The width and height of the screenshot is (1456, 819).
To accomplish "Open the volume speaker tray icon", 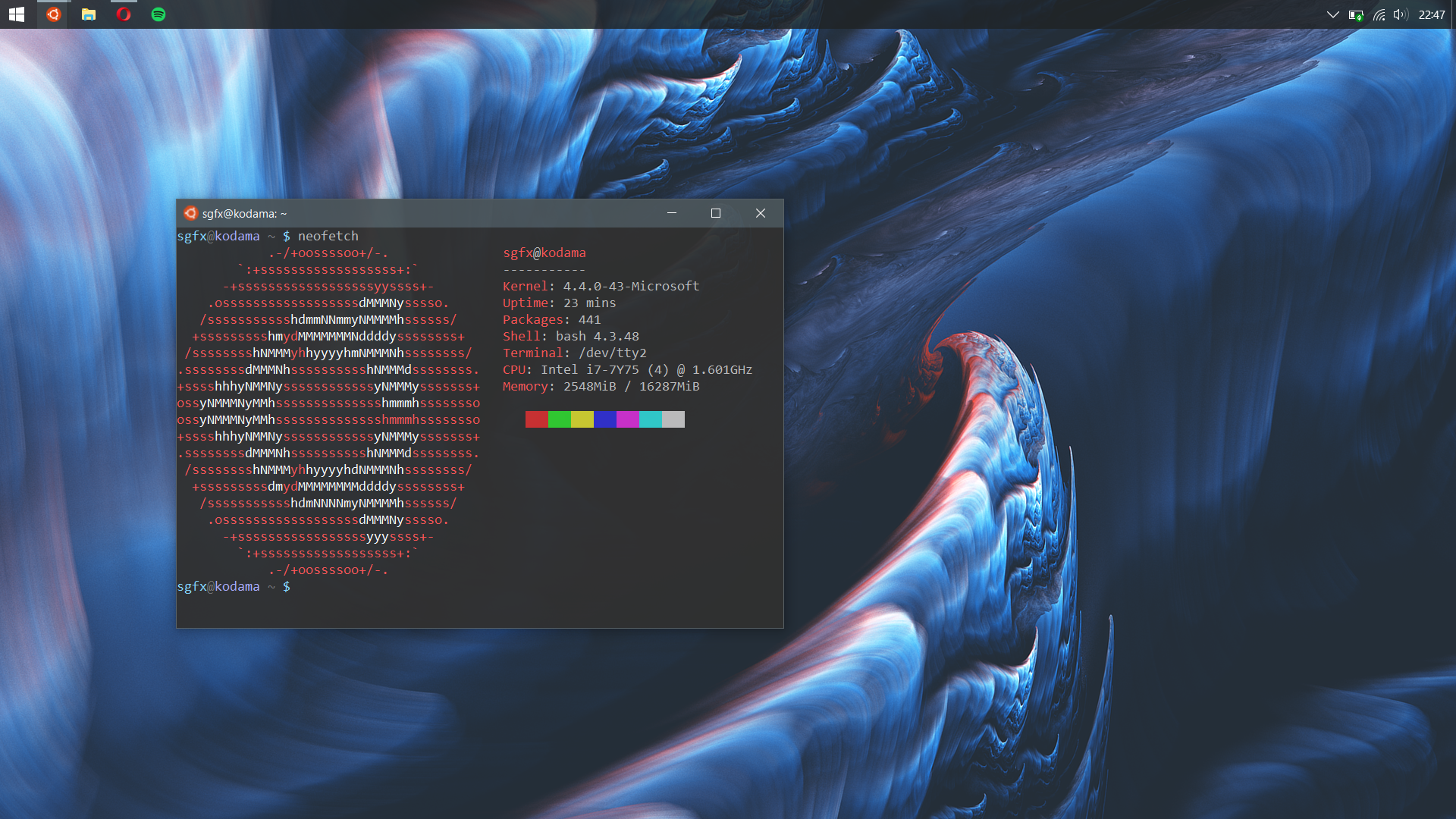I will pos(1401,14).
